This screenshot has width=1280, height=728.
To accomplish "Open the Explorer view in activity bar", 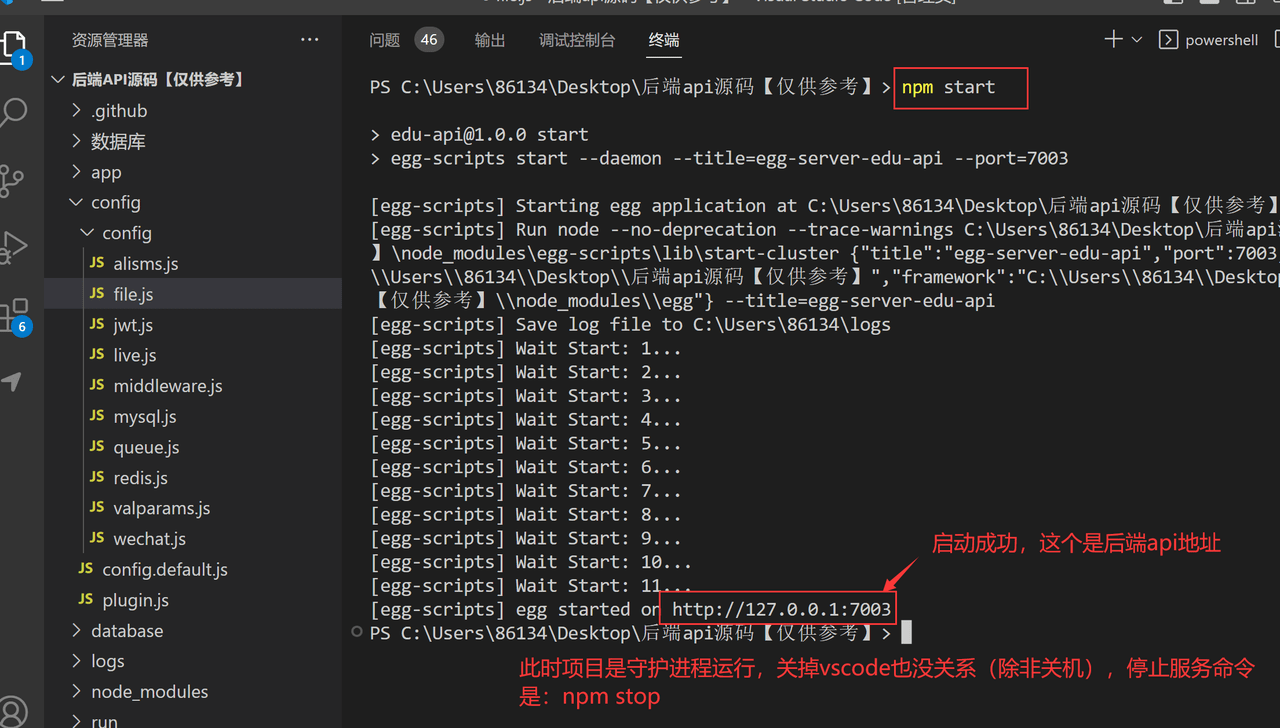I will click(13, 49).
